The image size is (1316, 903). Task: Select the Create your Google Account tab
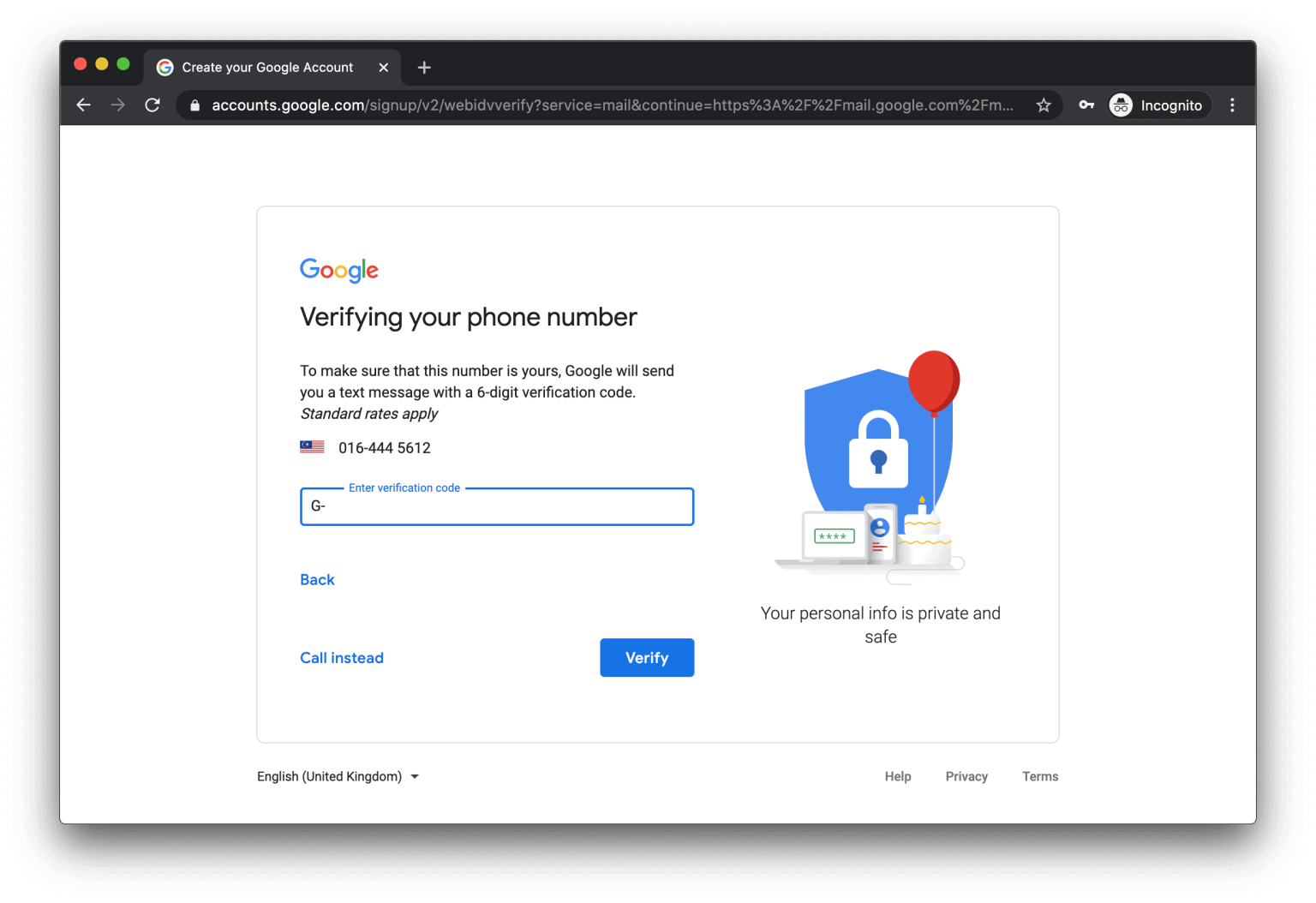(267, 68)
